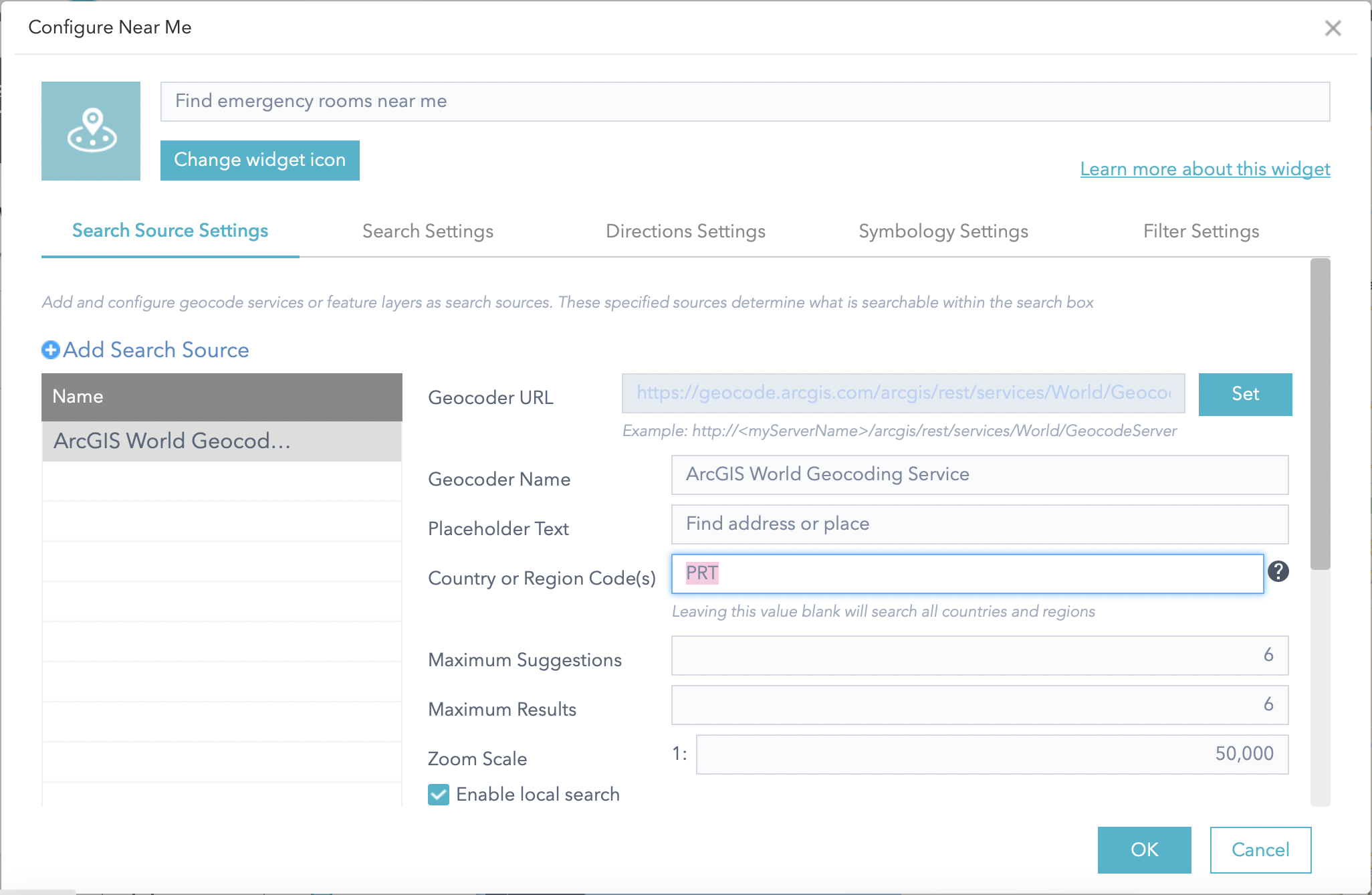This screenshot has height=895, width=1372.
Task: Click the Cancel button
Action: coord(1260,850)
